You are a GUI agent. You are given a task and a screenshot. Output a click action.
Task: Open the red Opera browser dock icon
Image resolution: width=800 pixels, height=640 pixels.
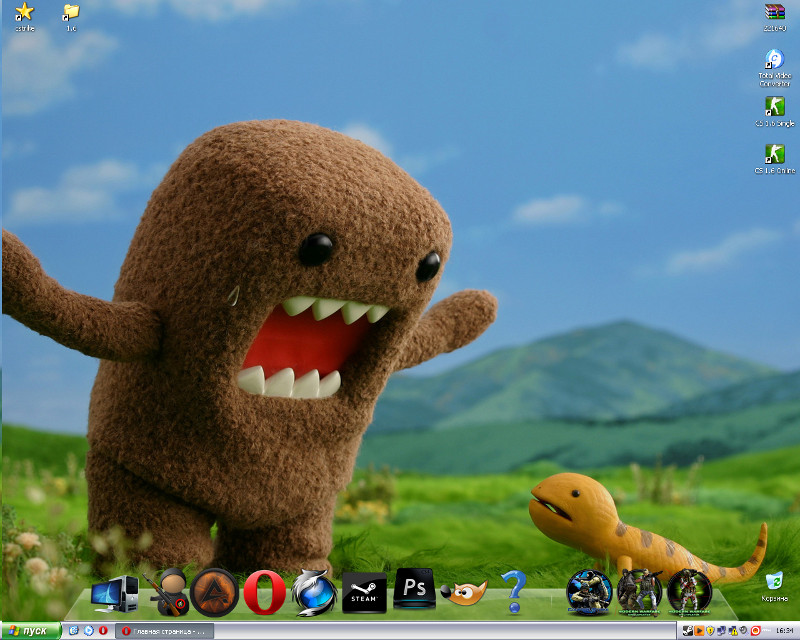point(264,591)
